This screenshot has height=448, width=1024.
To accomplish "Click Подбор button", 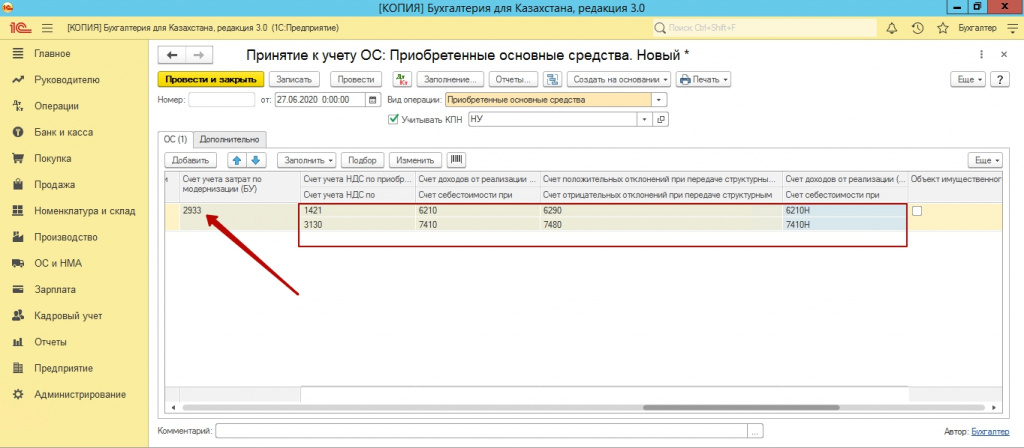I will point(362,160).
